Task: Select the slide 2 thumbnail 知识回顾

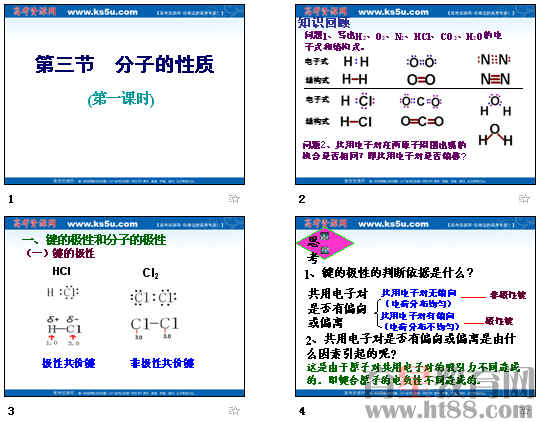Action: pyautogui.click(x=415, y=95)
